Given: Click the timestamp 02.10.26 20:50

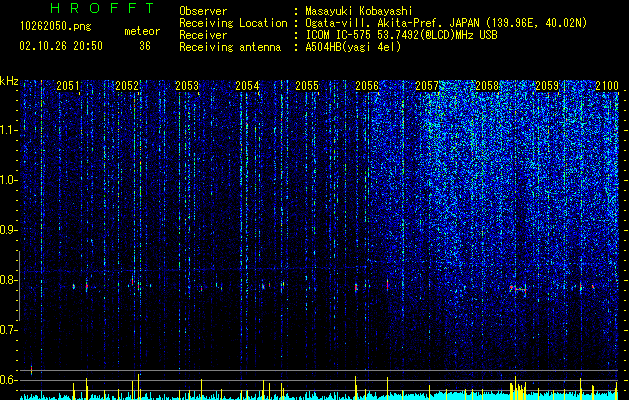Looking at the screenshot, I should click(61, 46).
